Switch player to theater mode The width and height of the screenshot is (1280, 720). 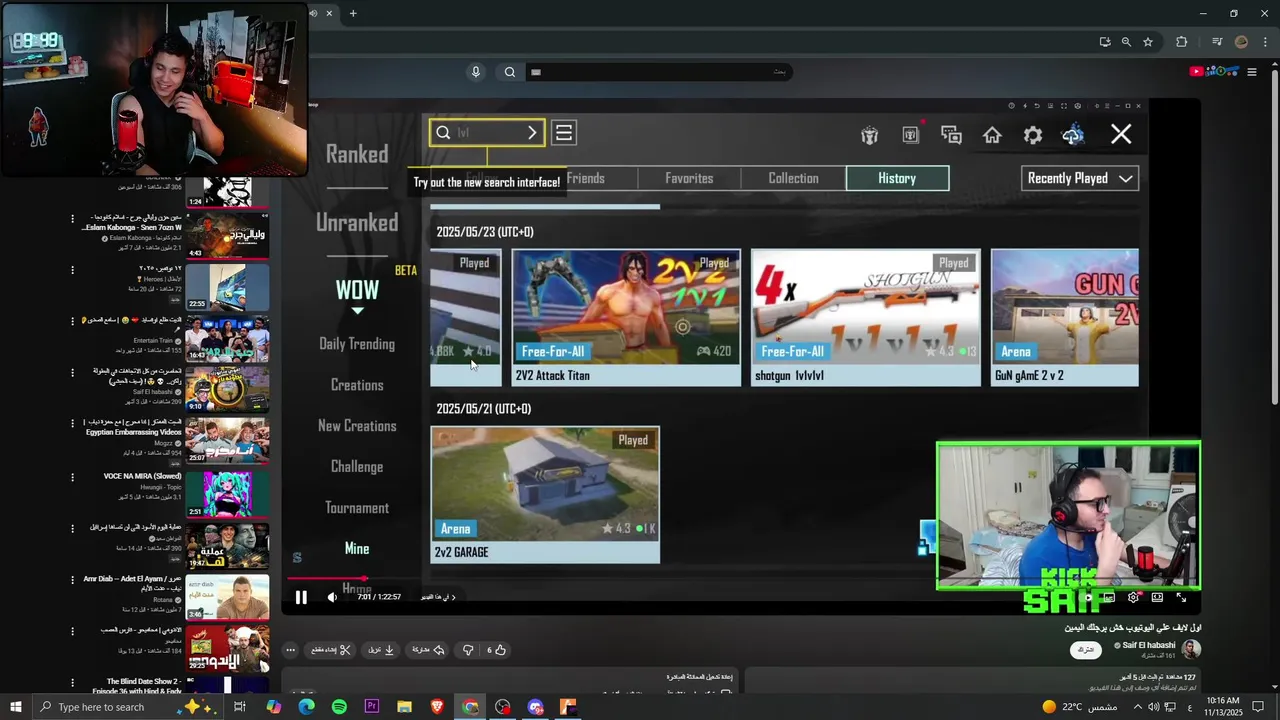pyautogui.click(x=1157, y=598)
